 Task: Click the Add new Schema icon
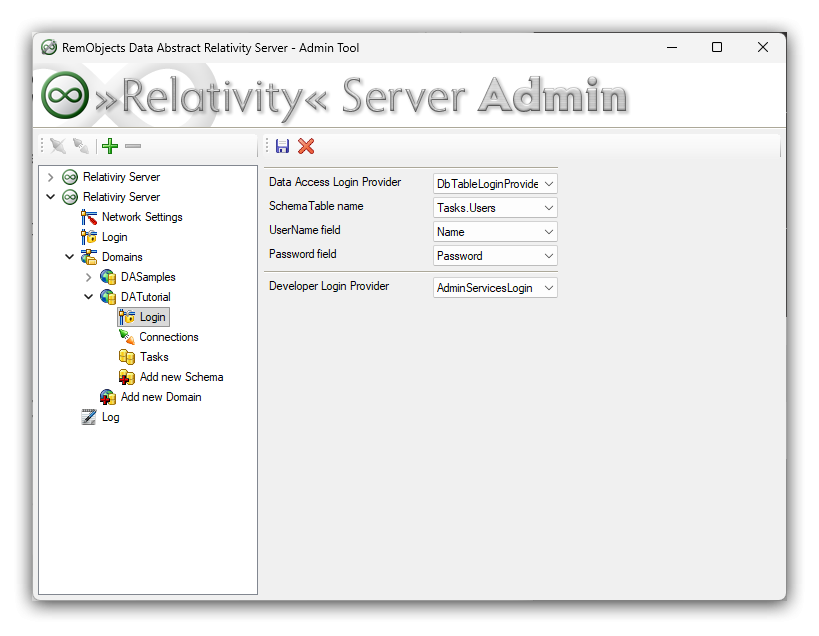[127, 377]
